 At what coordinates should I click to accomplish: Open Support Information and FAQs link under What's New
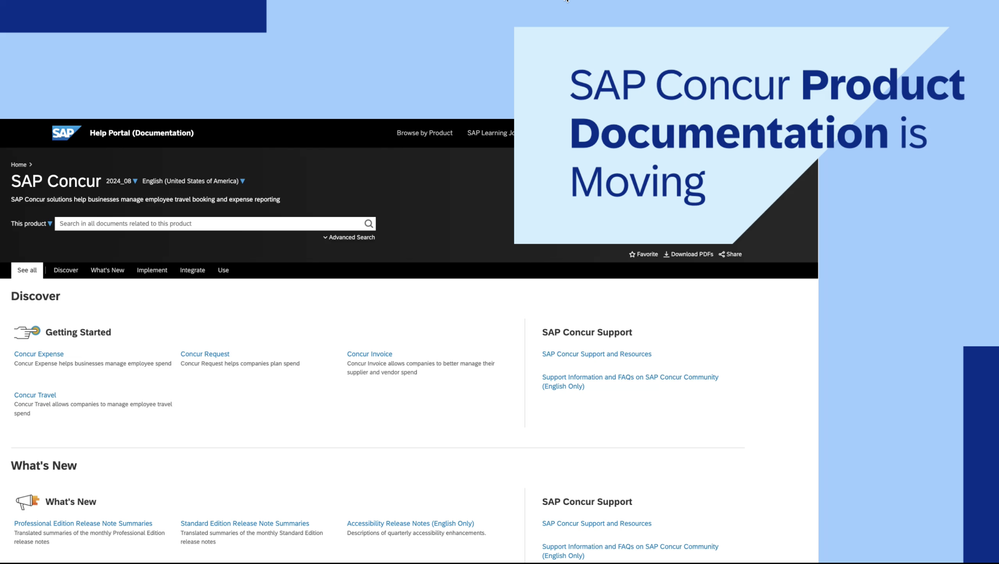coord(630,551)
